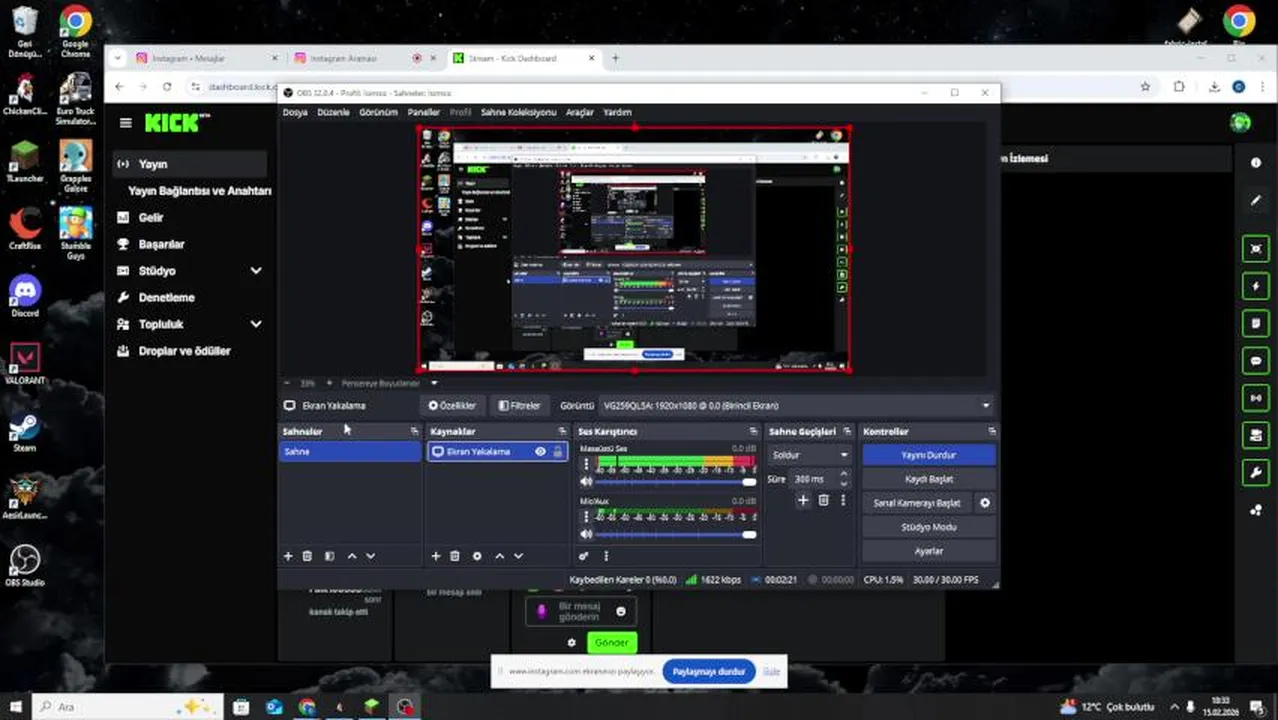This screenshot has height=720, width=1278.
Task: Mute Mic/Aux speaker icon
Action: point(586,534)
